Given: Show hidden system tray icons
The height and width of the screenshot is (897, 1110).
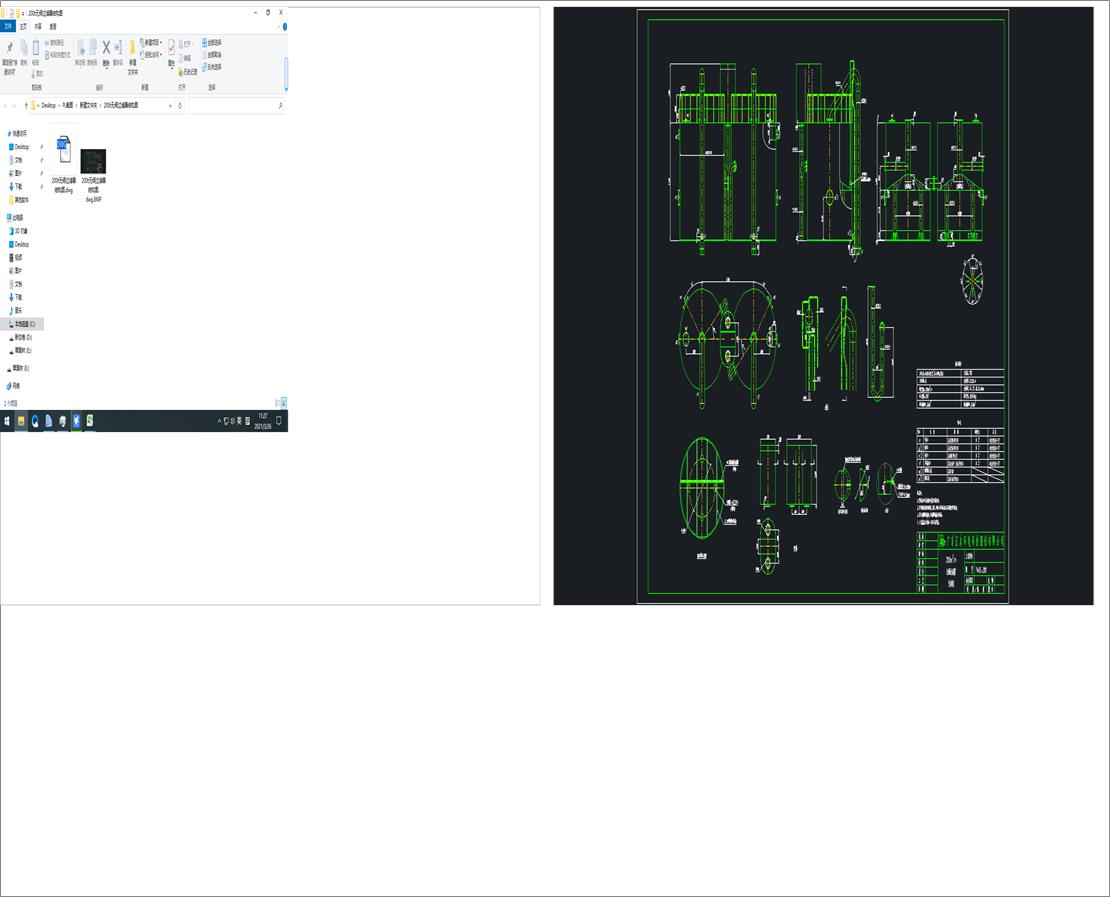Looking at the screenshot, I should tap(219, 421).
